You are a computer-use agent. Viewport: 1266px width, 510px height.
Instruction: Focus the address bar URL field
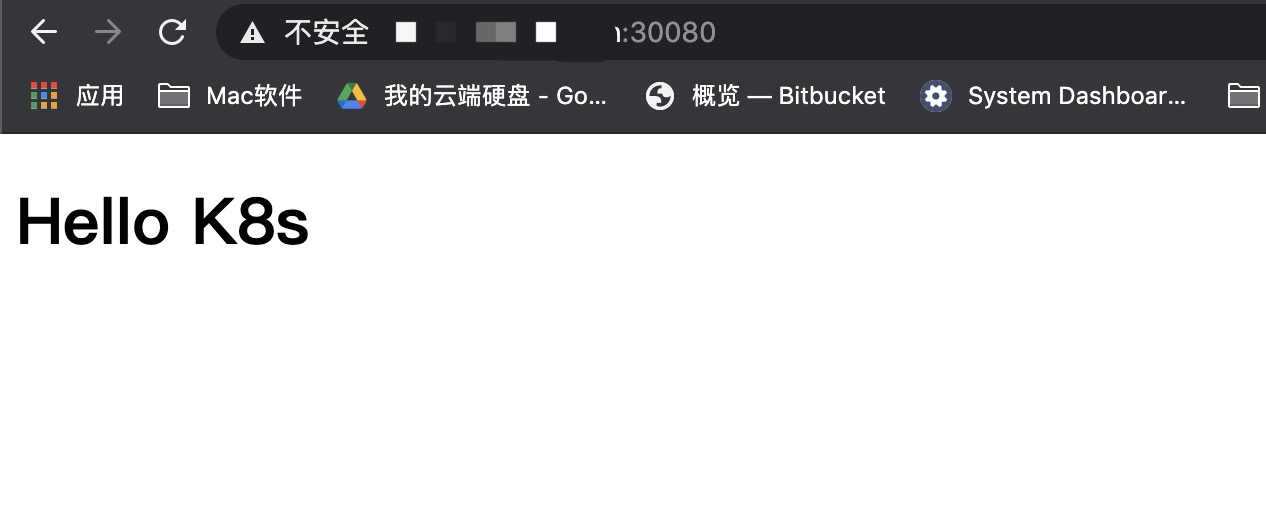[x=740, y=33]
